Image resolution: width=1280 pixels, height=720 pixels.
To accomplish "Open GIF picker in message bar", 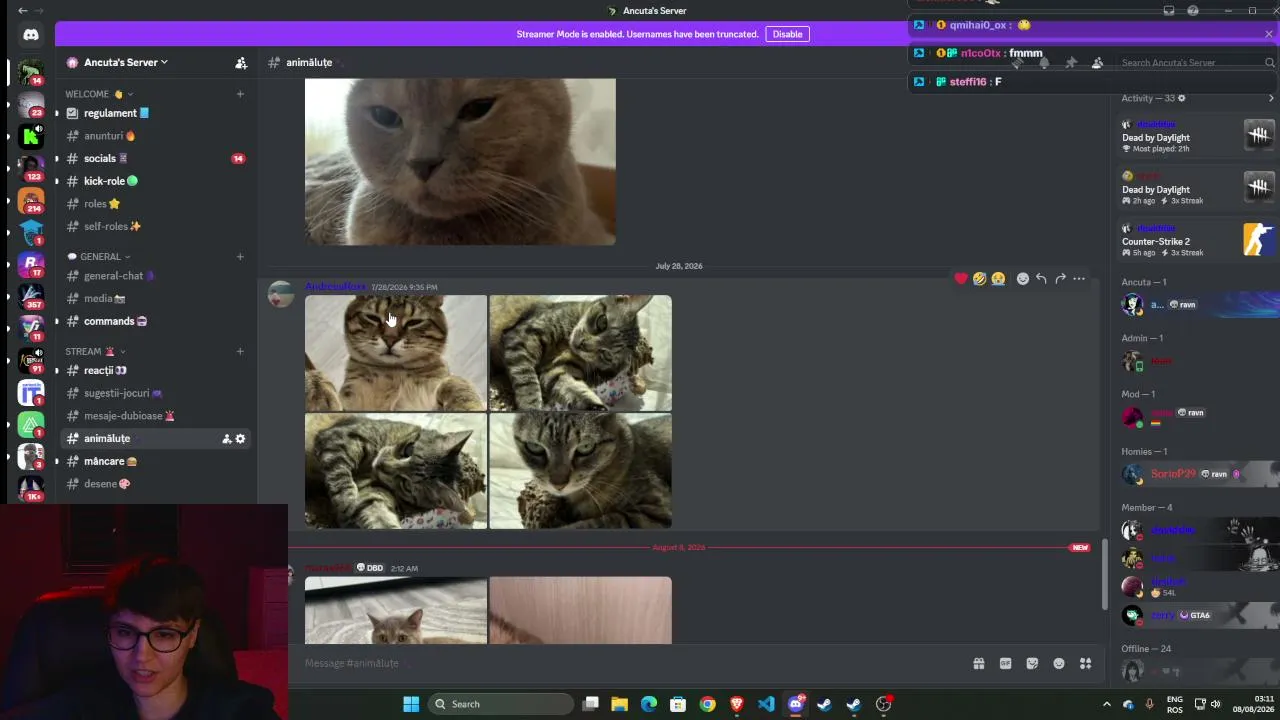I will point(1005,663).
